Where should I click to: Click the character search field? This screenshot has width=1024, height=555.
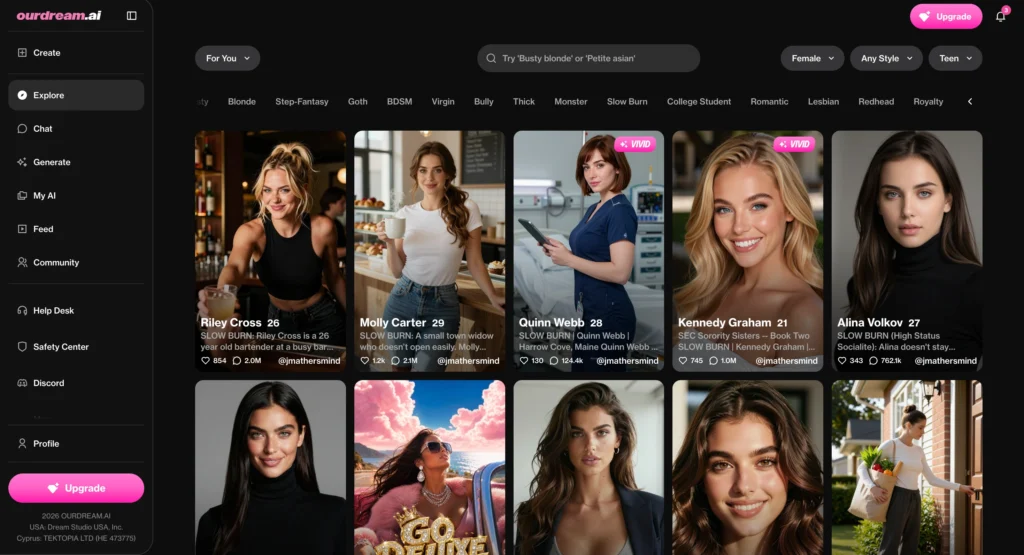[x=588, y=58]
